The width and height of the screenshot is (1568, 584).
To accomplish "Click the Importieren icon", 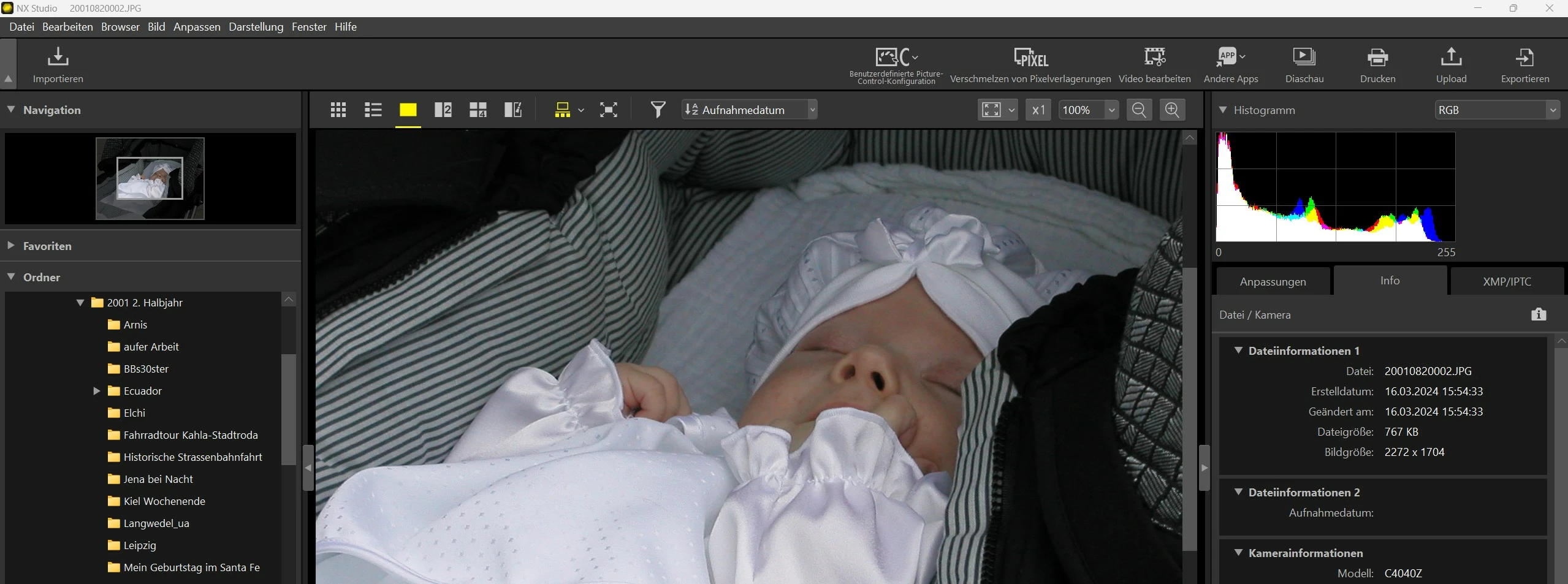I will tap(58, 57).
